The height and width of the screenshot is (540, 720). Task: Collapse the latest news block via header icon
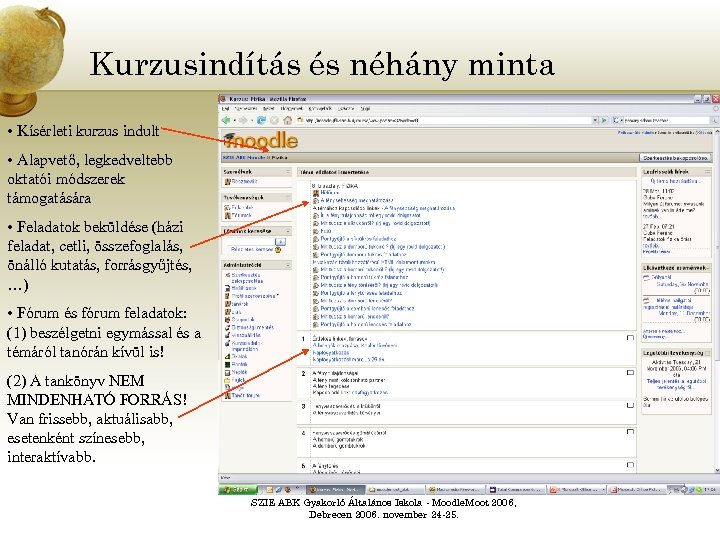(708, 172)
